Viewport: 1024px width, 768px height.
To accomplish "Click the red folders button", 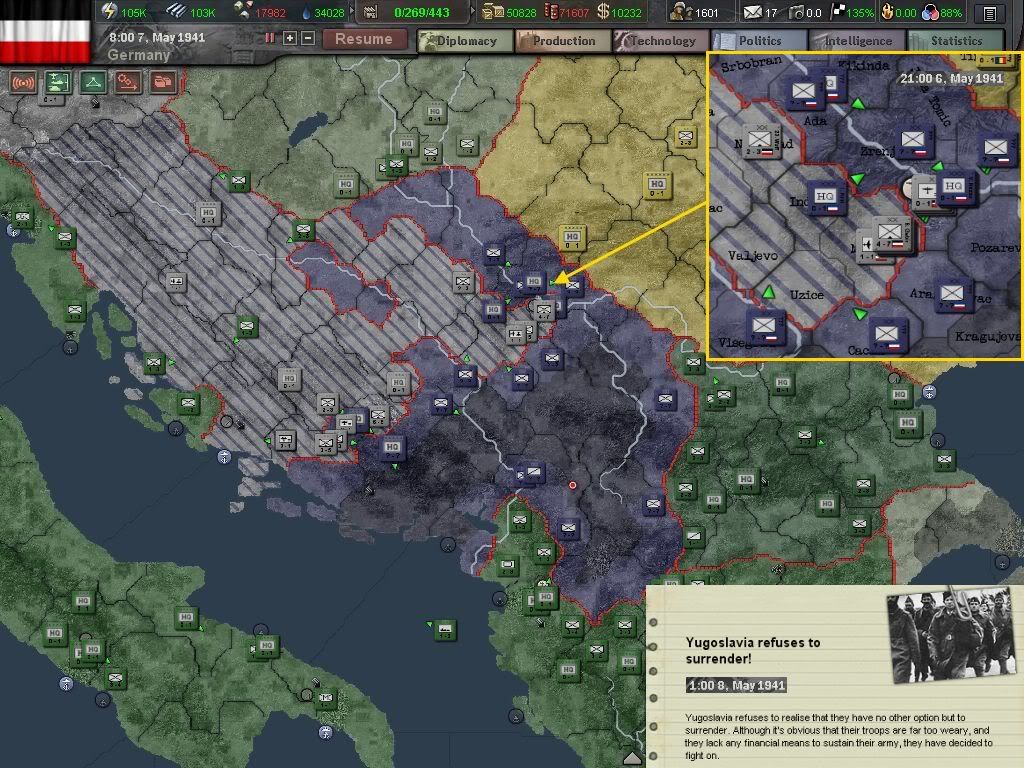I will click(x=163, y=83).
